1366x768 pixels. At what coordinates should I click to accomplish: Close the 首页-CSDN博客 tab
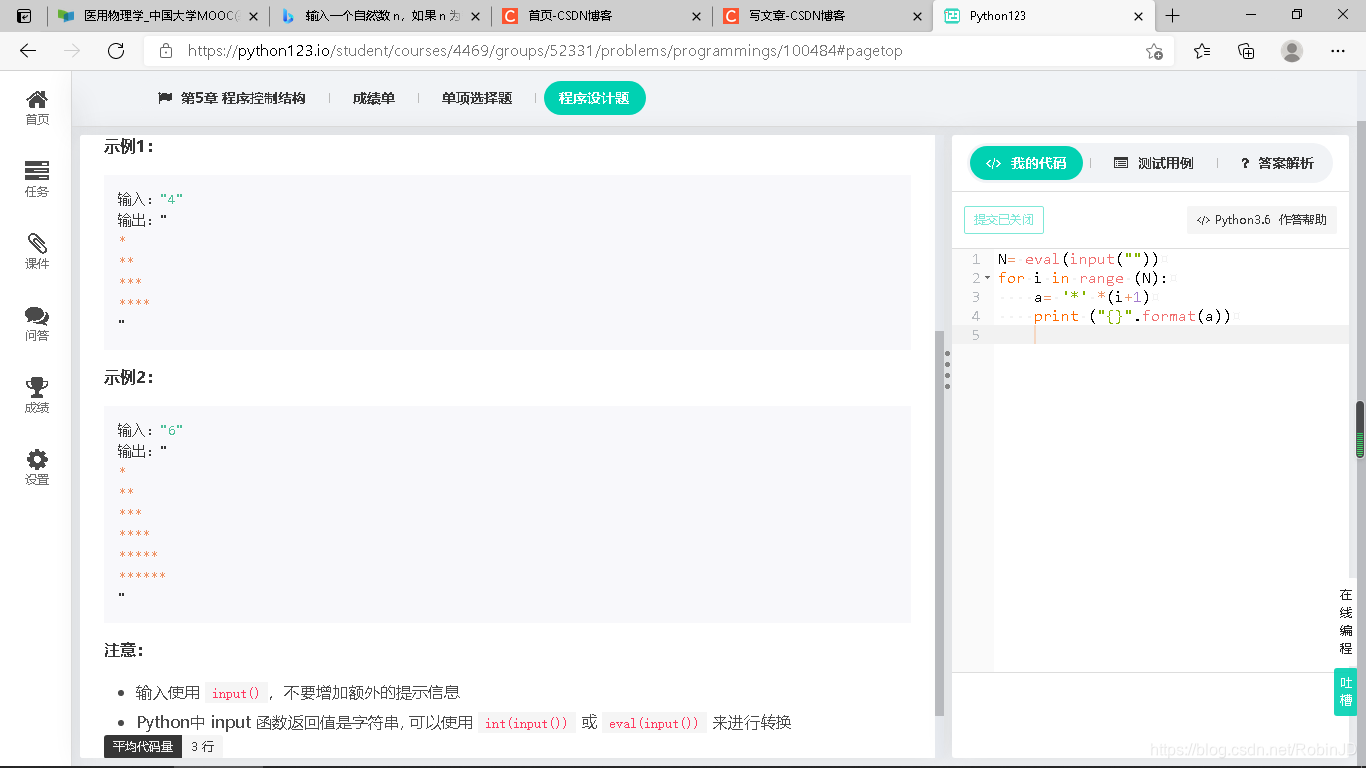pyautogui.click(x=696, y=16)
